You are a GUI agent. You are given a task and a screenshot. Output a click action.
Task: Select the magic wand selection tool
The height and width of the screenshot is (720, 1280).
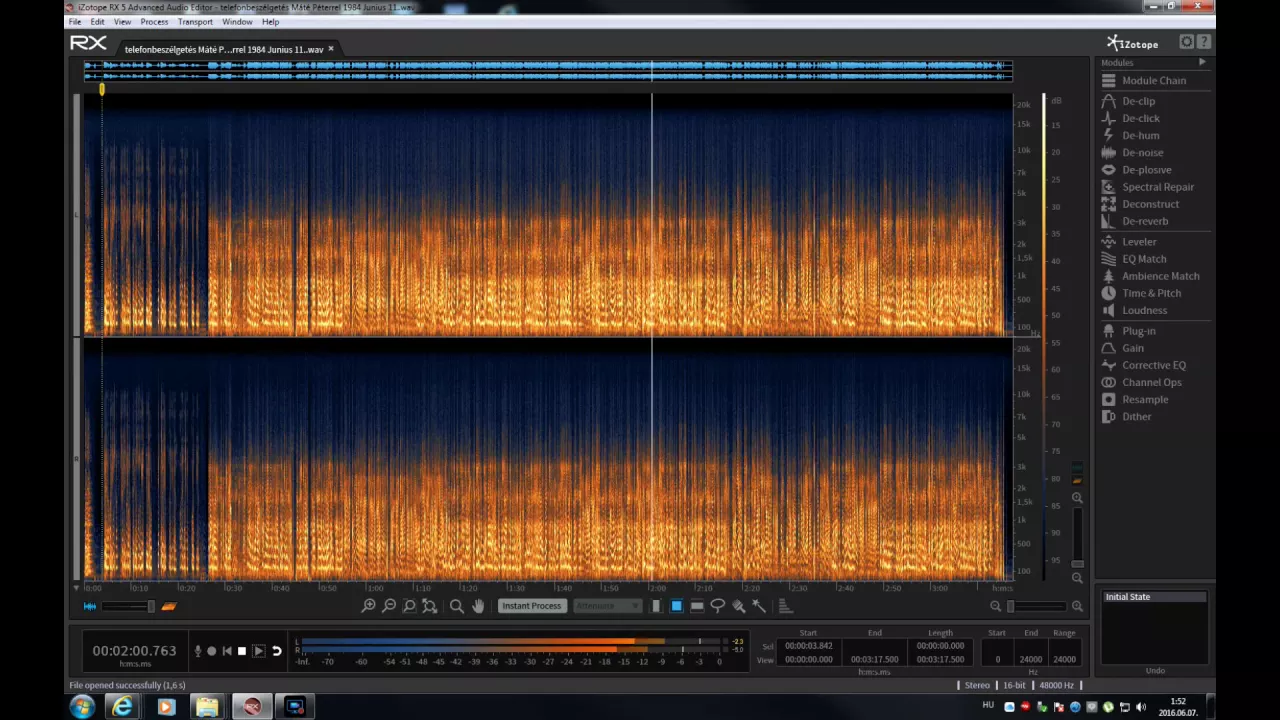(x=758, y=606)
